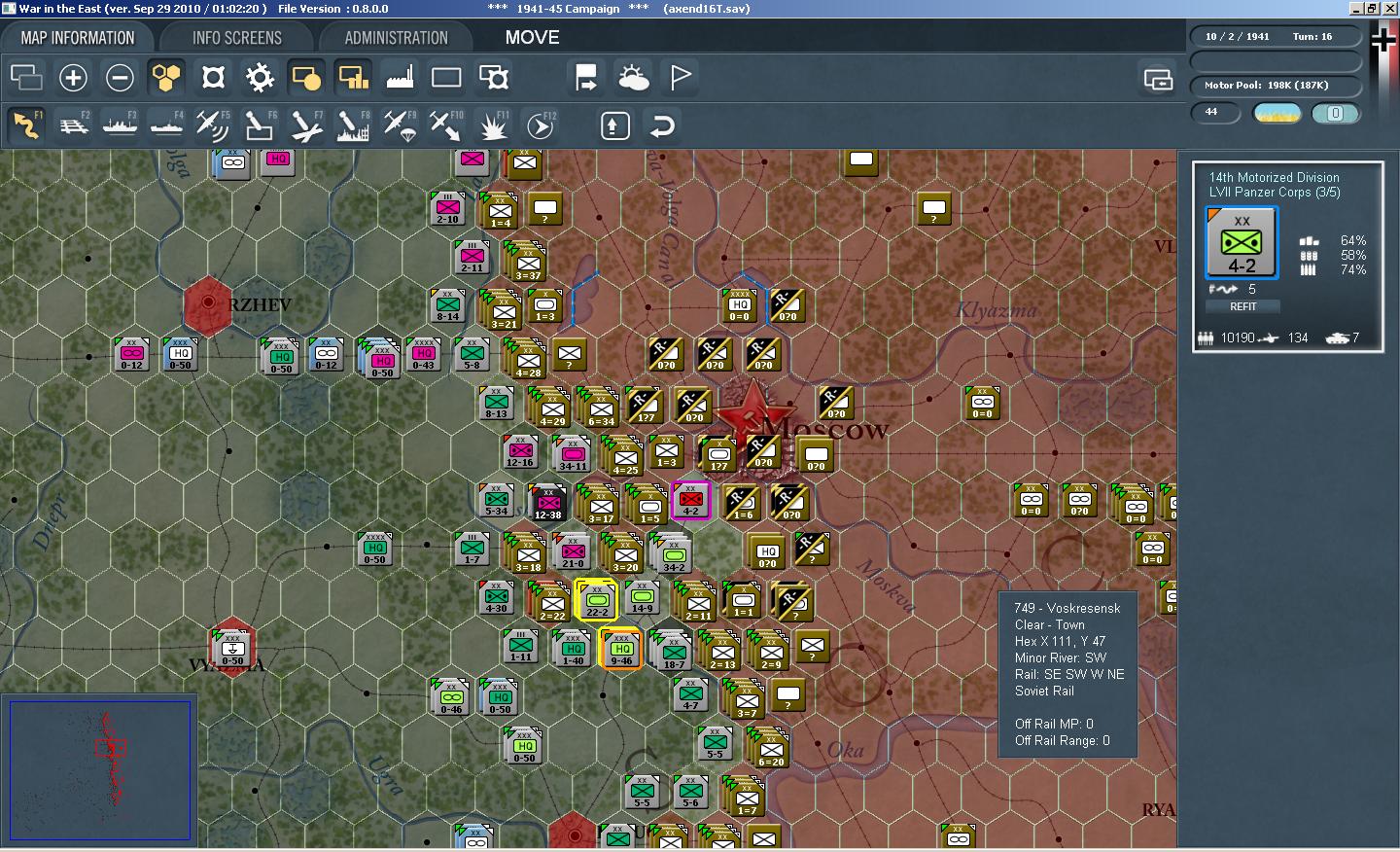Click the F12 end turn icon

click(540, 125)
